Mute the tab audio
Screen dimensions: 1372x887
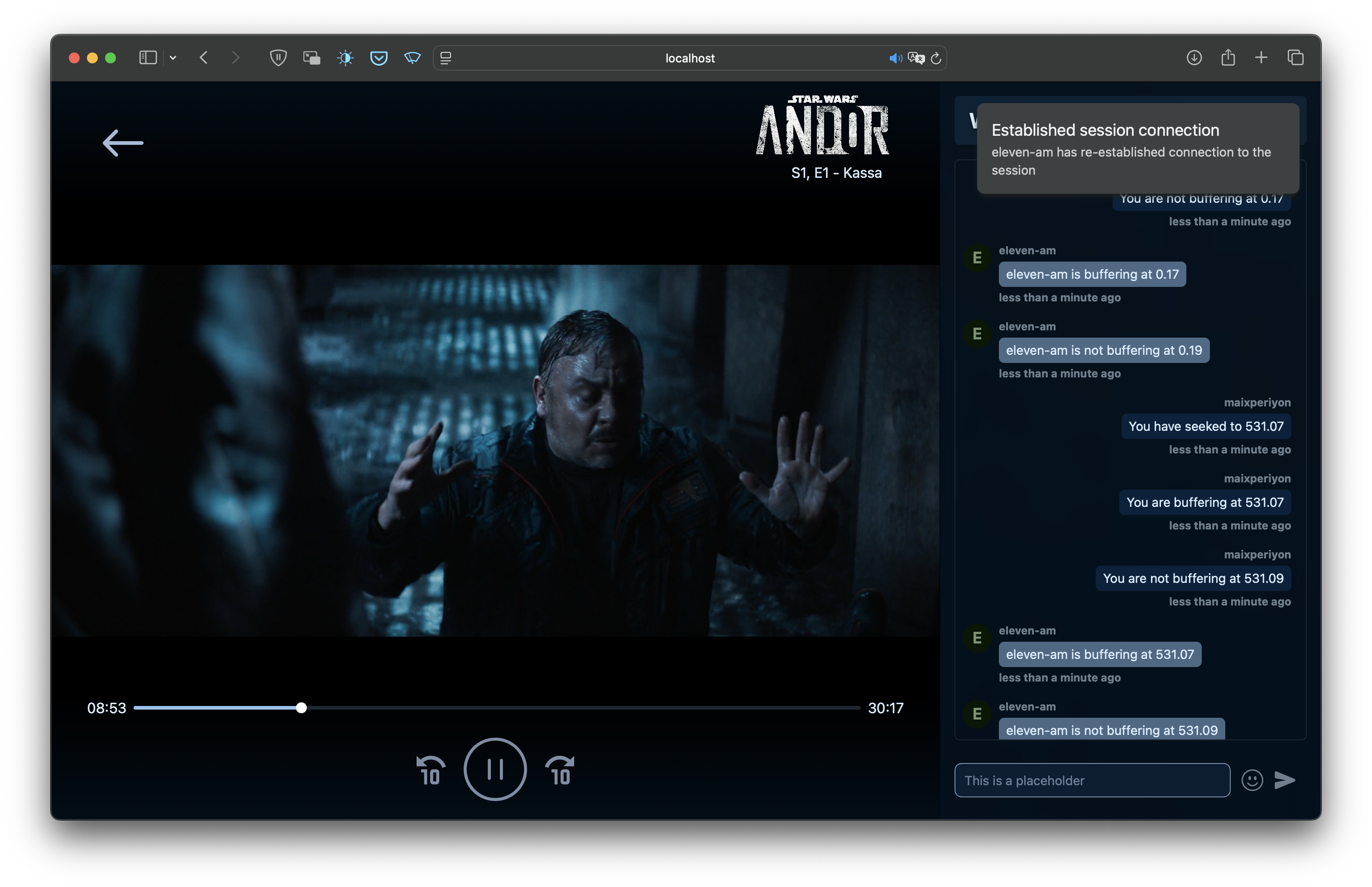(x=895, y=58)
